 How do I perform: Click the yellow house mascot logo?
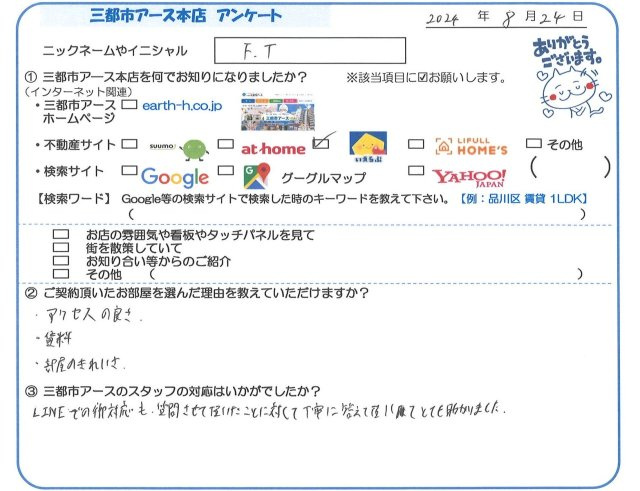tap(368, 147)
